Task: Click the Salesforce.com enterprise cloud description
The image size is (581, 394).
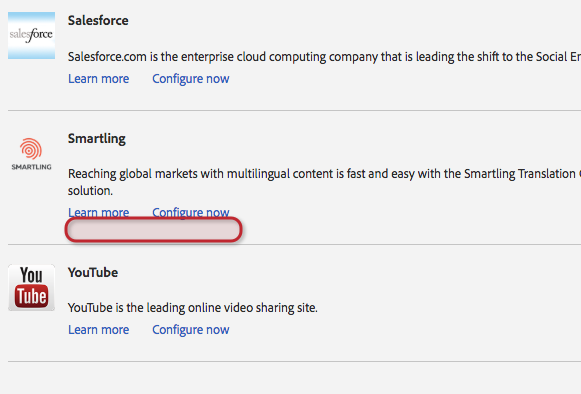Action: pyautogui.click(x=324, y=57)
